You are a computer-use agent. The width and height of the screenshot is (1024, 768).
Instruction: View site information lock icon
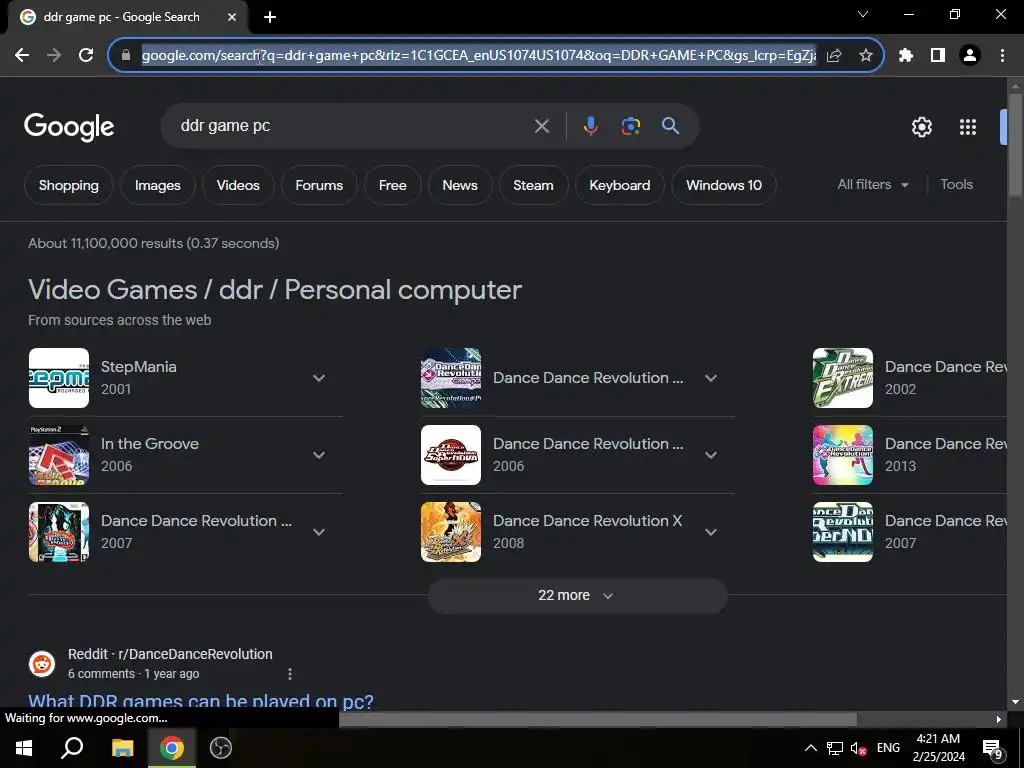(x=126, y=56)
